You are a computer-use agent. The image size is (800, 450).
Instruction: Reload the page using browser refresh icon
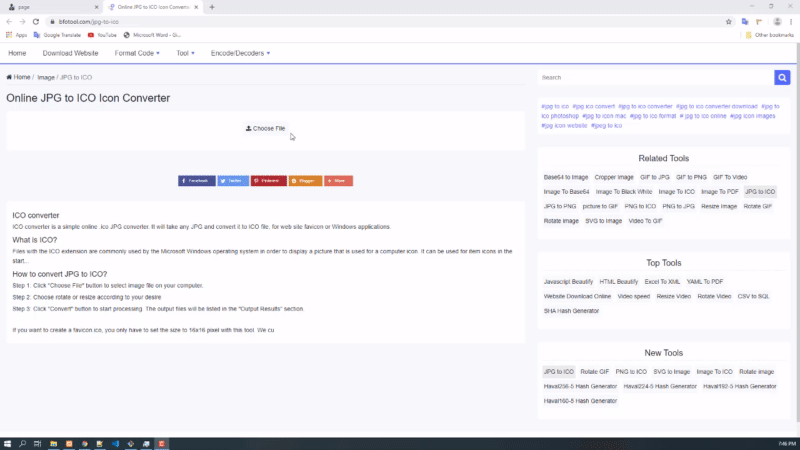tap(37, 21)
